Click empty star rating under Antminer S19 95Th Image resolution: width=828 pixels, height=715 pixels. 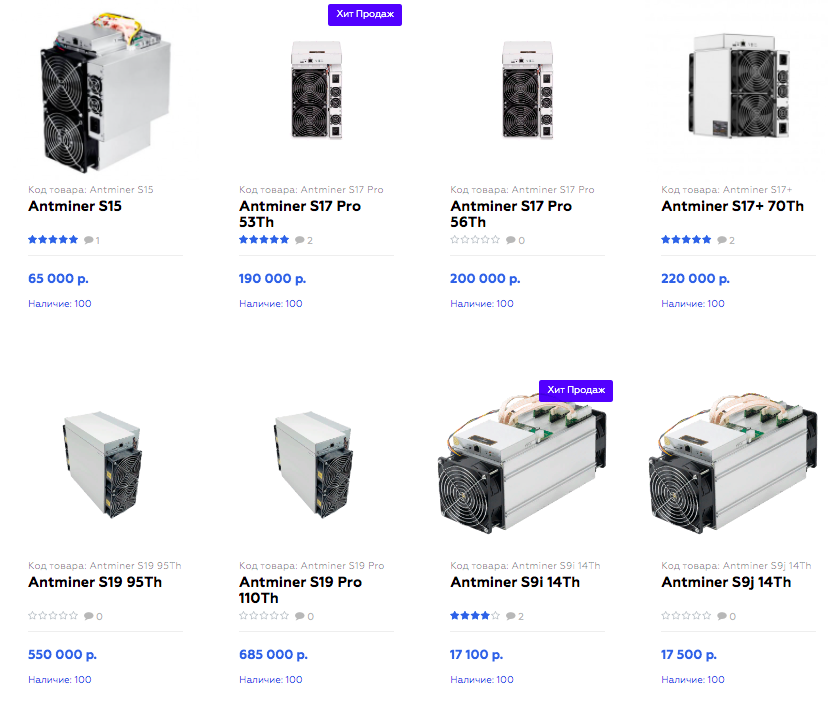point(53,615)
